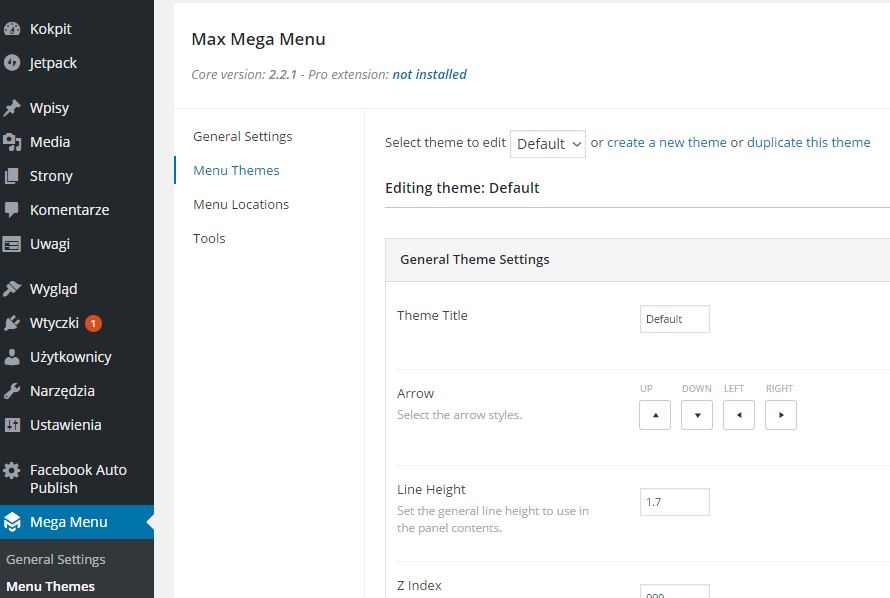This screenshot has height=598, width=890.
Task: Open Menu Themes in sidebar submenu
Action: point(51,587)
